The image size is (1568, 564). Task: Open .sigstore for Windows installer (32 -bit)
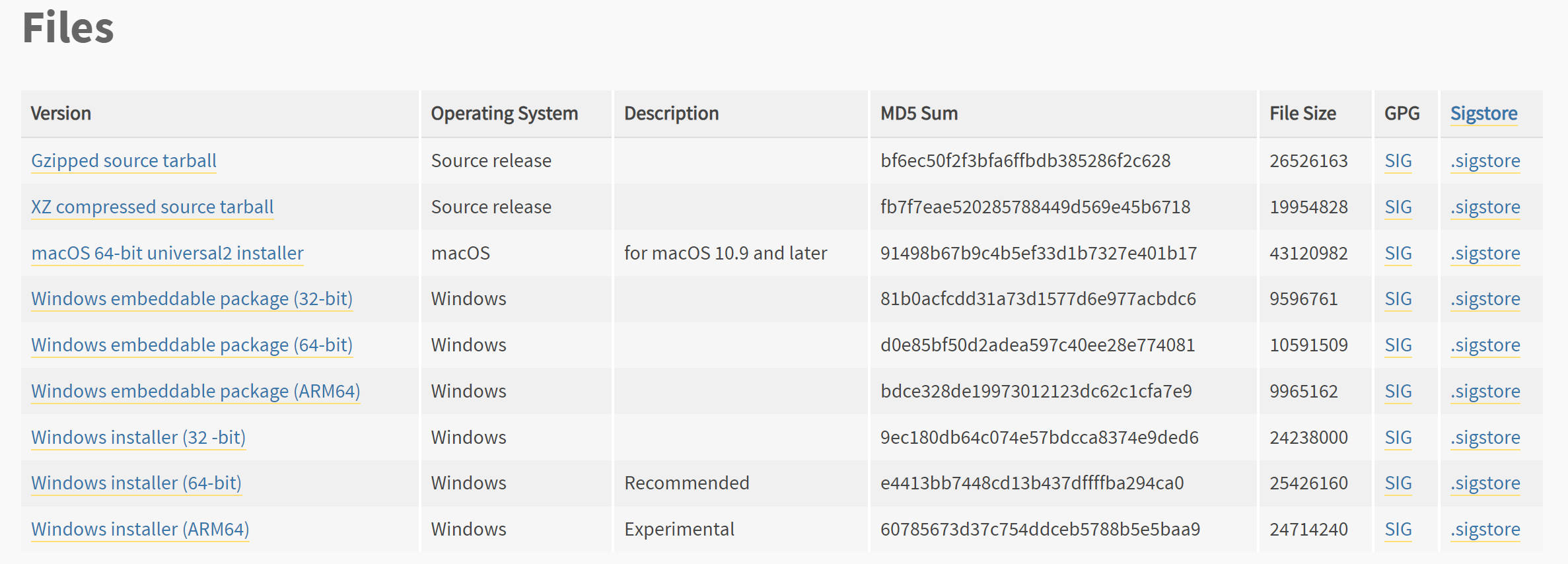1485,438
